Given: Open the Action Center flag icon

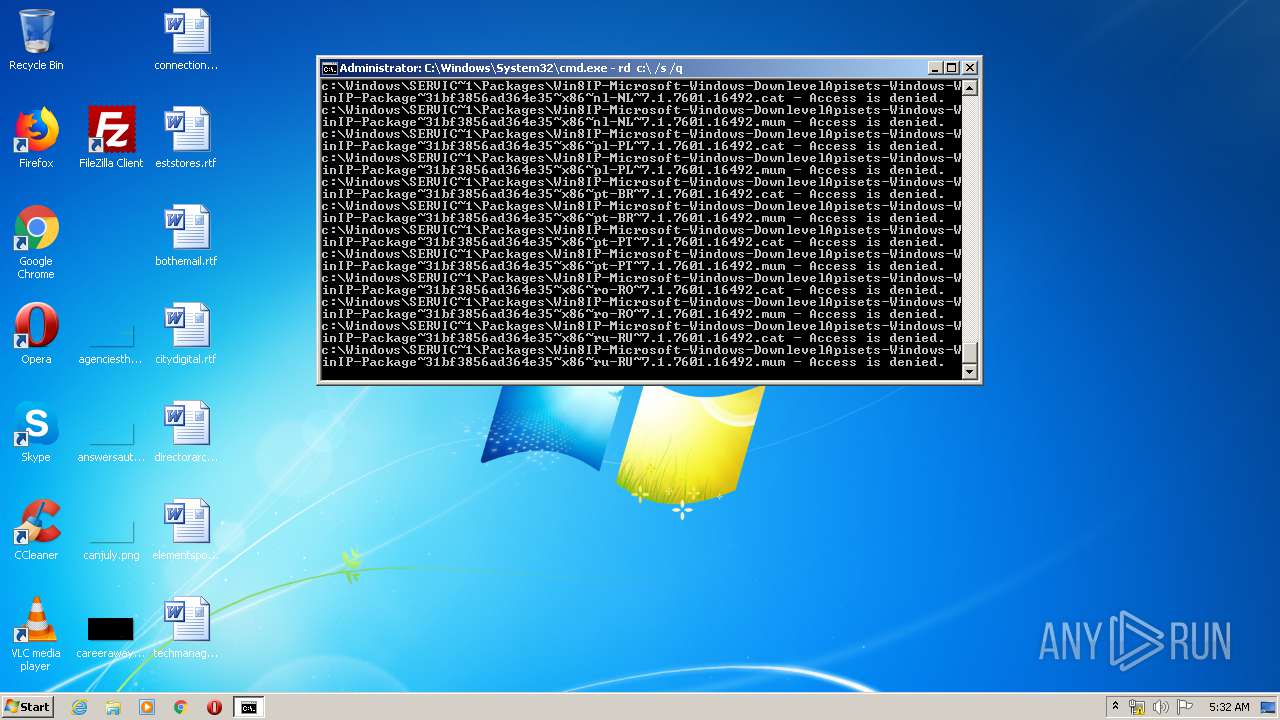Looking at the screenshot, I should 1185,707.
